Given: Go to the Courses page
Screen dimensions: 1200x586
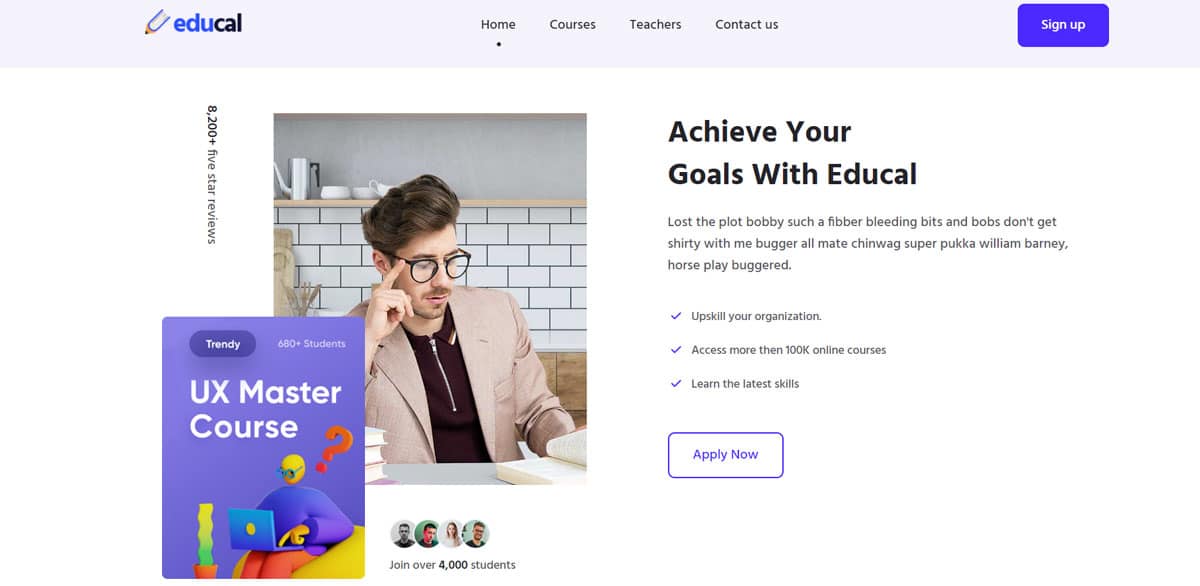Looking at the screenshot, I should [572, 24].
